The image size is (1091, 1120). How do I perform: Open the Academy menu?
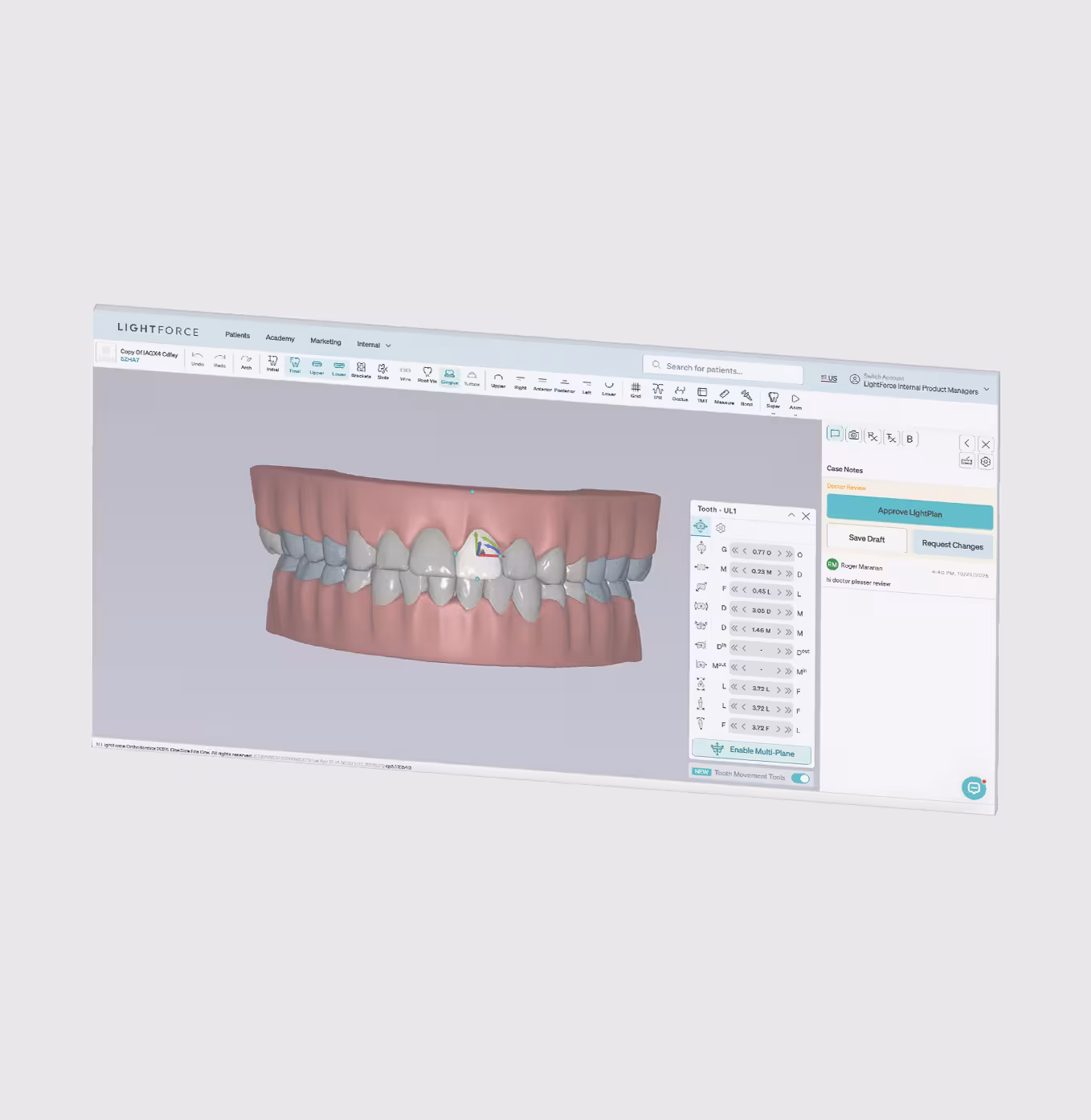pos(280,338)
